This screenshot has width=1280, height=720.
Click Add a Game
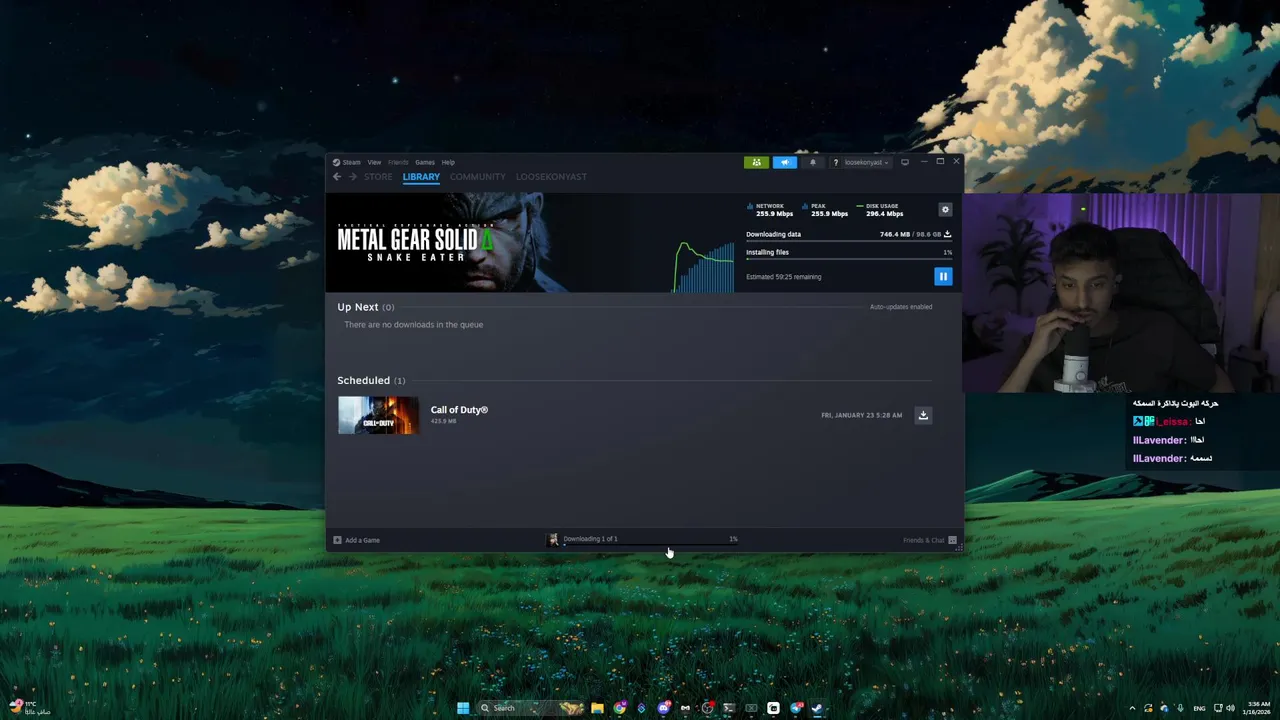(x=357, y=540)
